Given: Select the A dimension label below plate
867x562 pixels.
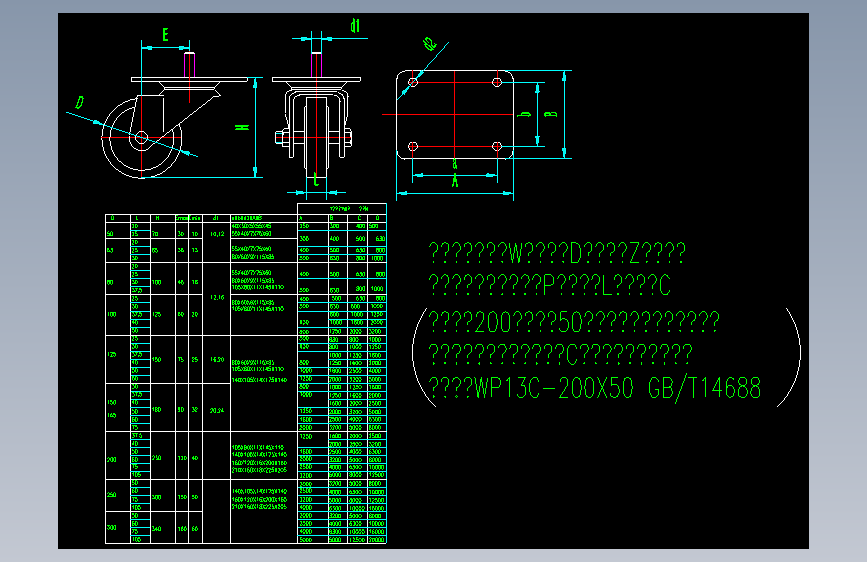Looking at the screenshot, I should [455, 181].
